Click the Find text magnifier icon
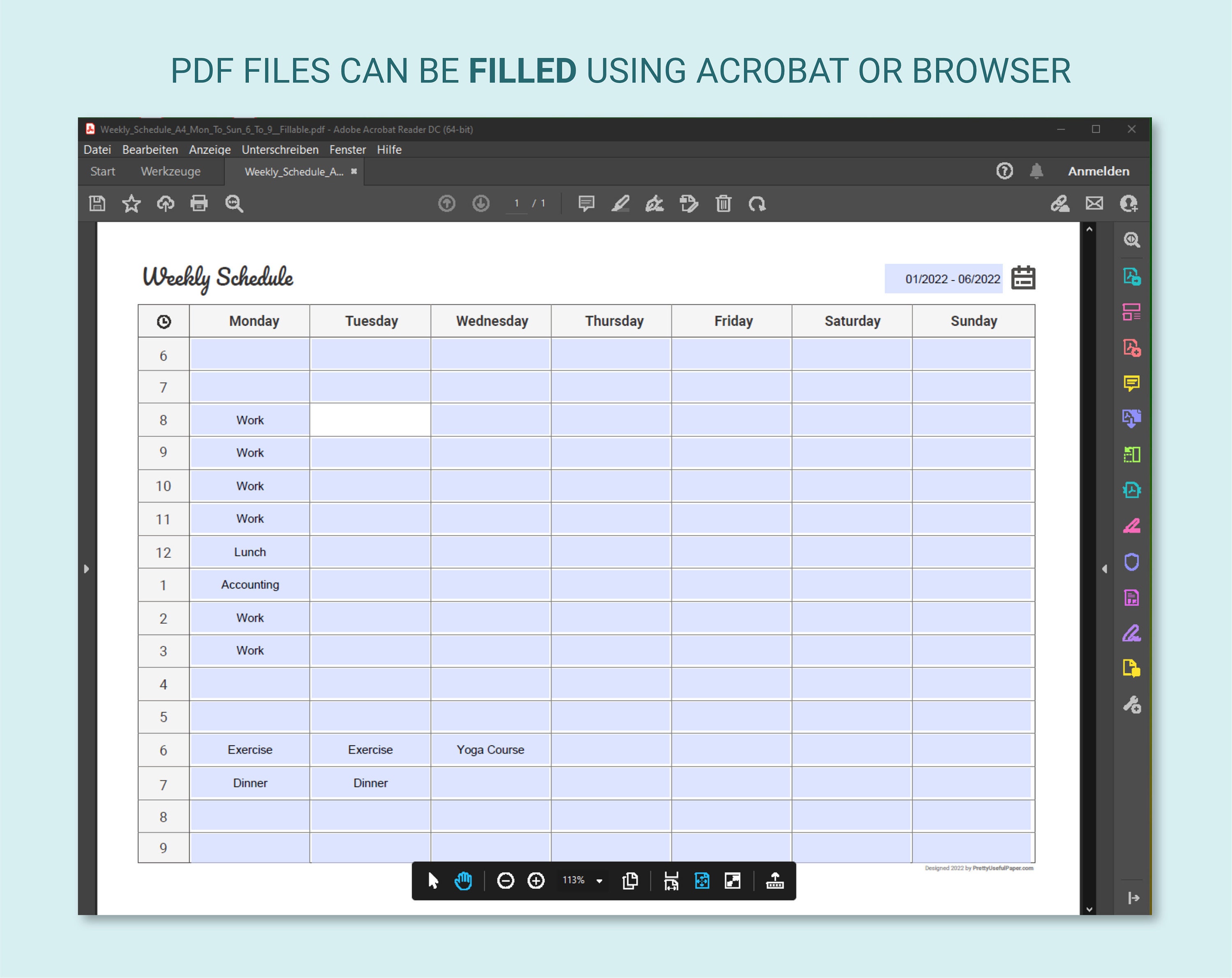The height and width of the screenshot is (978, 1232). point(234,203)
